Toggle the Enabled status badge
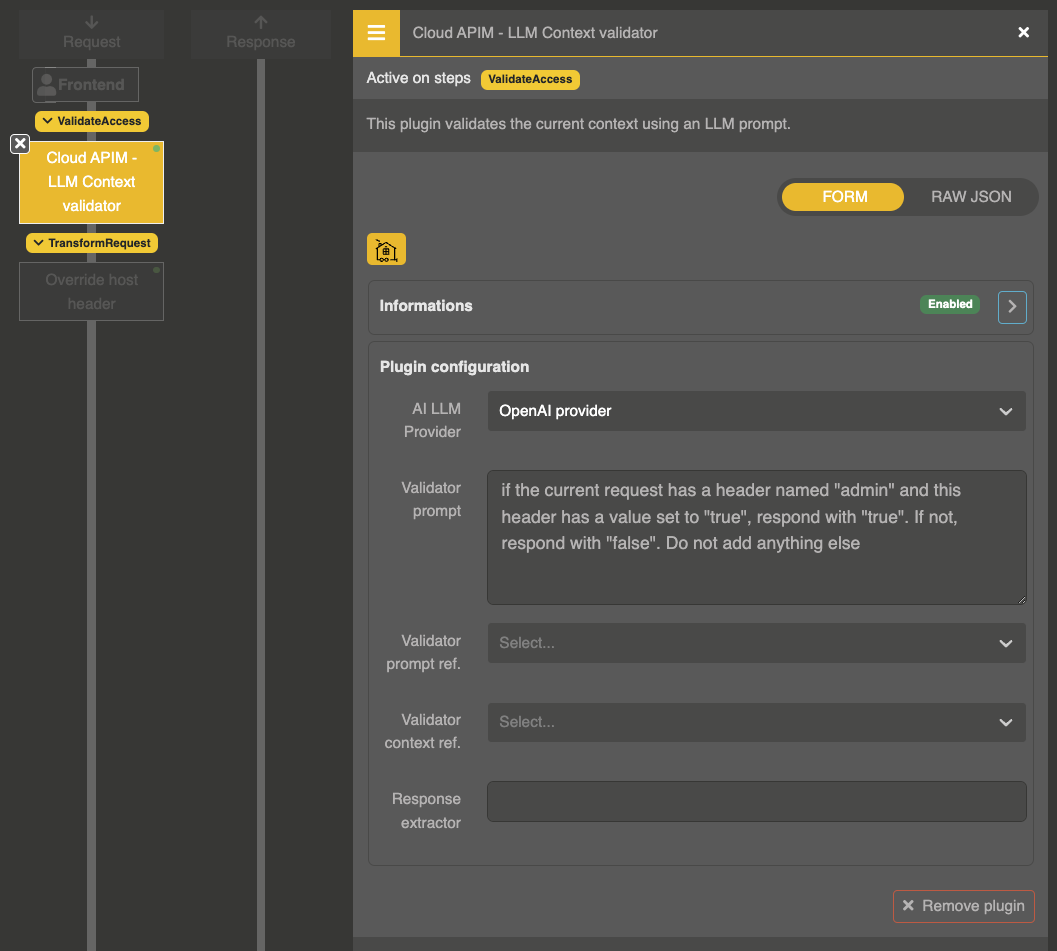The image size is (1057, 951). pos(949,305)
